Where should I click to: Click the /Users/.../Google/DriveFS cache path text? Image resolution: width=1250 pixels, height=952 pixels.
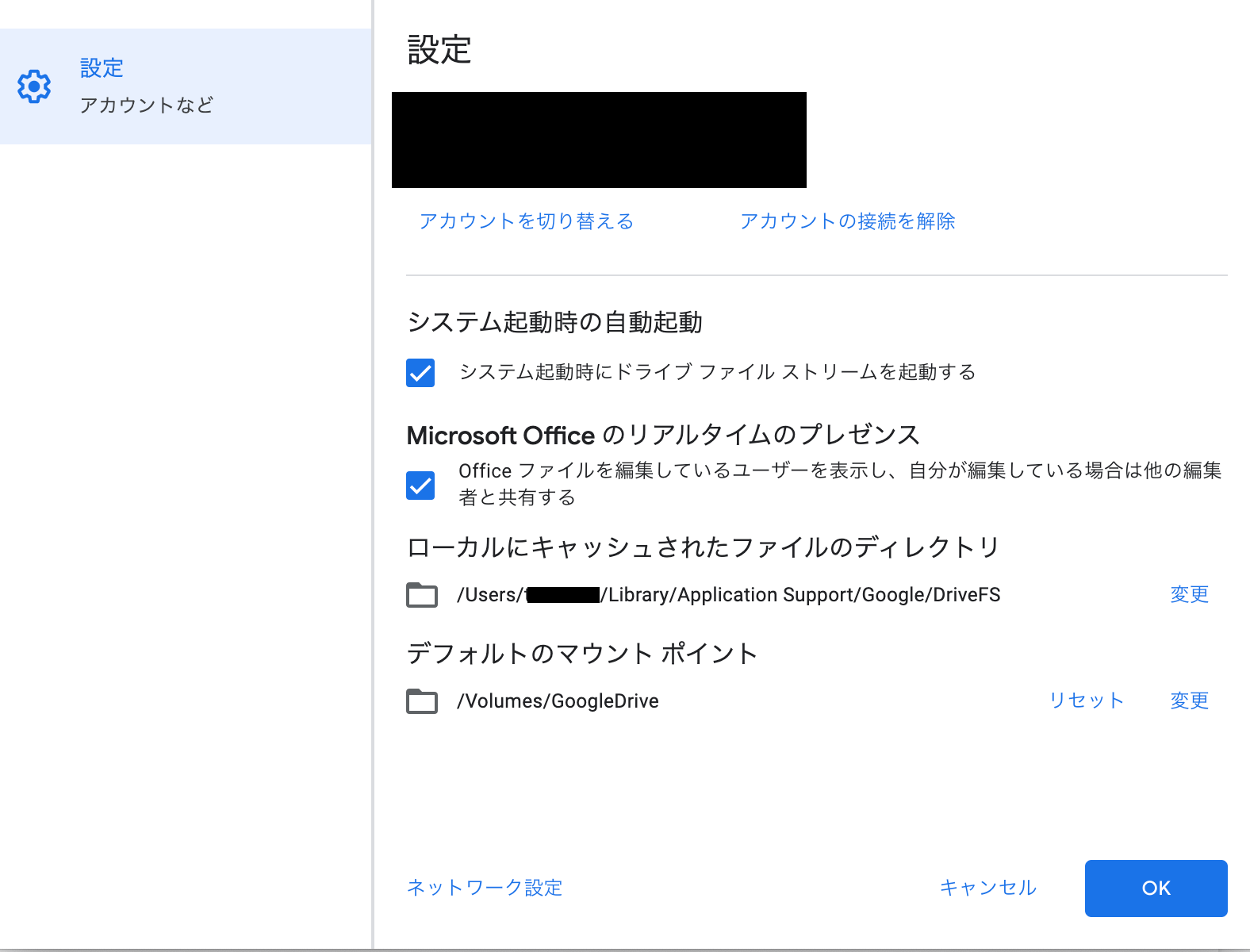[728, 595]
